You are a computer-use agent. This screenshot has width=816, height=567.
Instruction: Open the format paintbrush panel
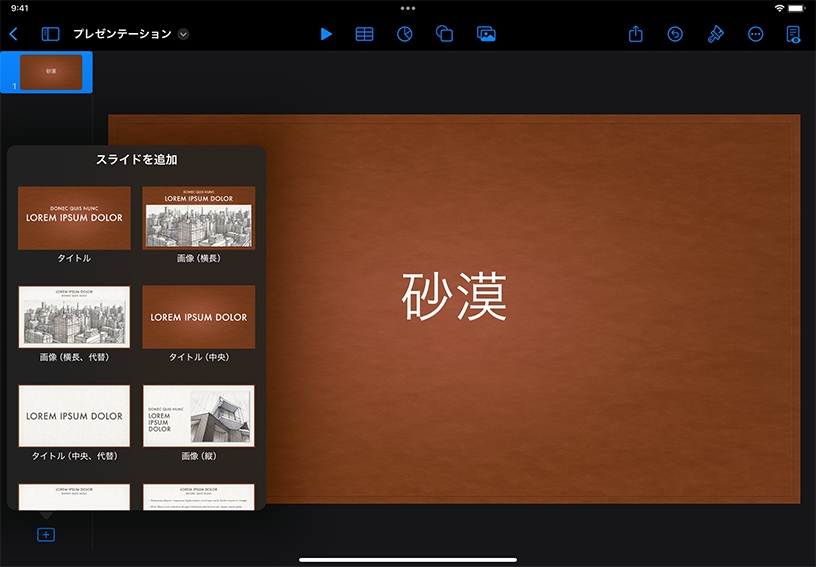pyautogui.click(x=715, y=34)
